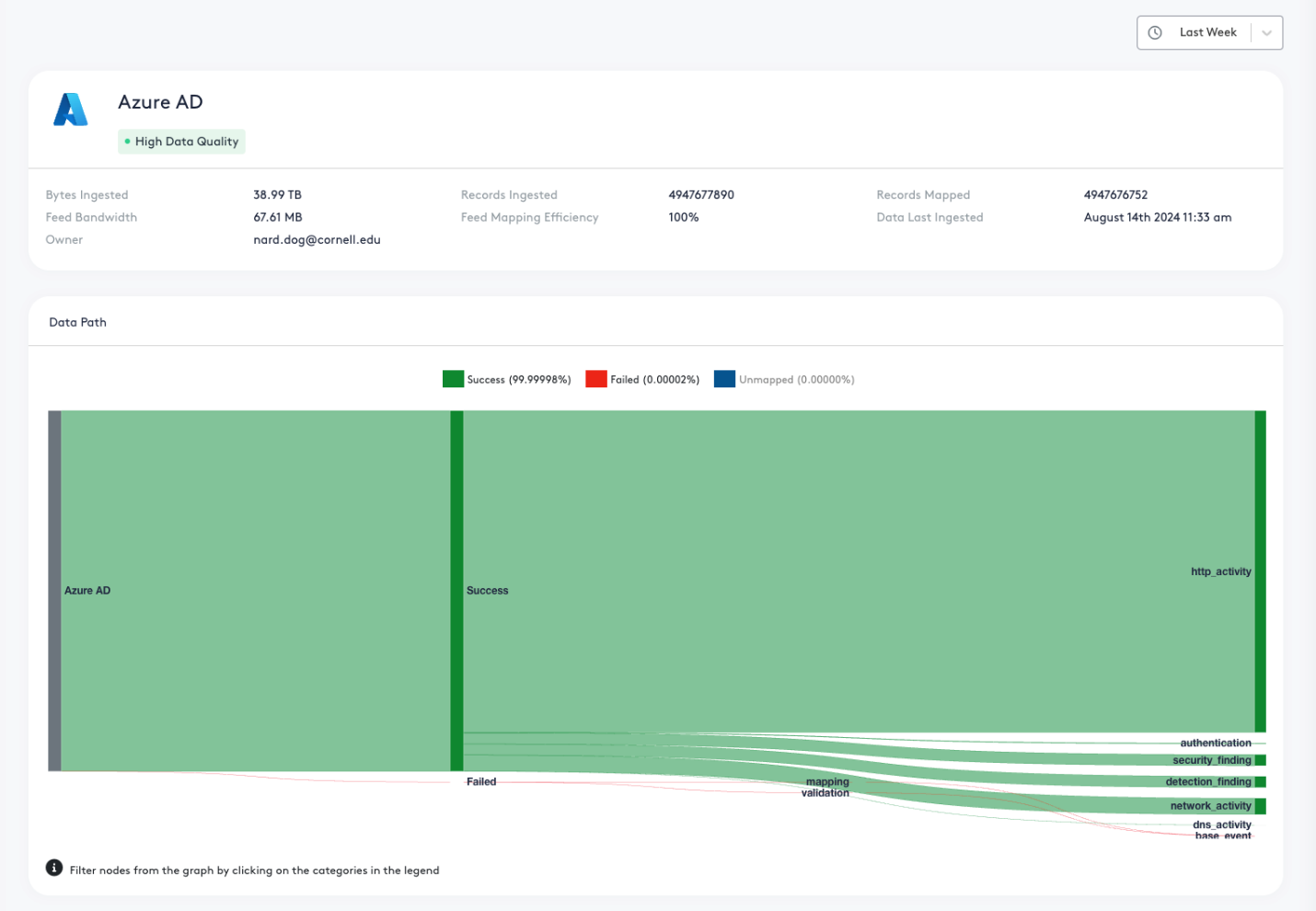Click the owner email nard.dog@cornell.edu
Screen dimensions: 1316x911
tap(317, 240)
